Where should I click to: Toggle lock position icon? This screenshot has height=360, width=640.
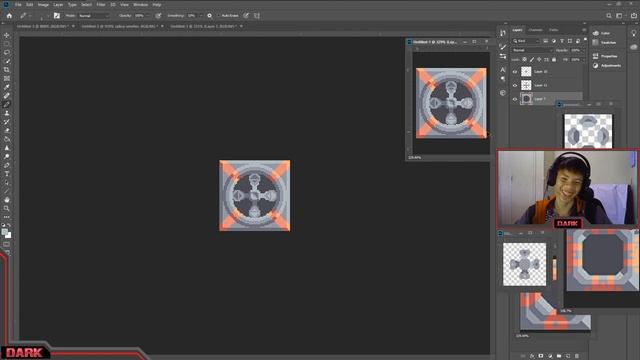(539, 60)
